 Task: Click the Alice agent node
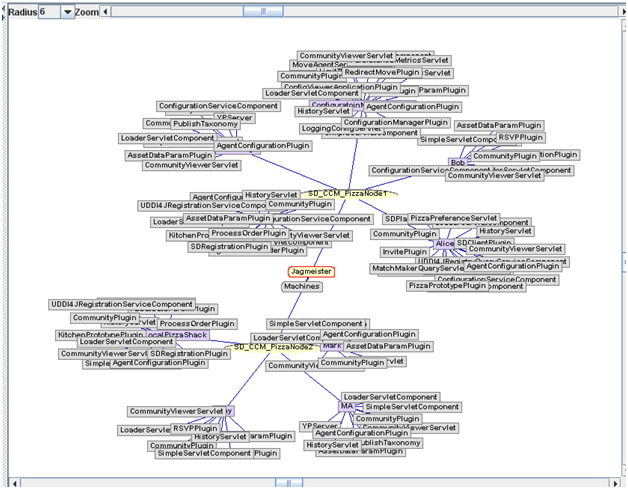coord(445,244)
